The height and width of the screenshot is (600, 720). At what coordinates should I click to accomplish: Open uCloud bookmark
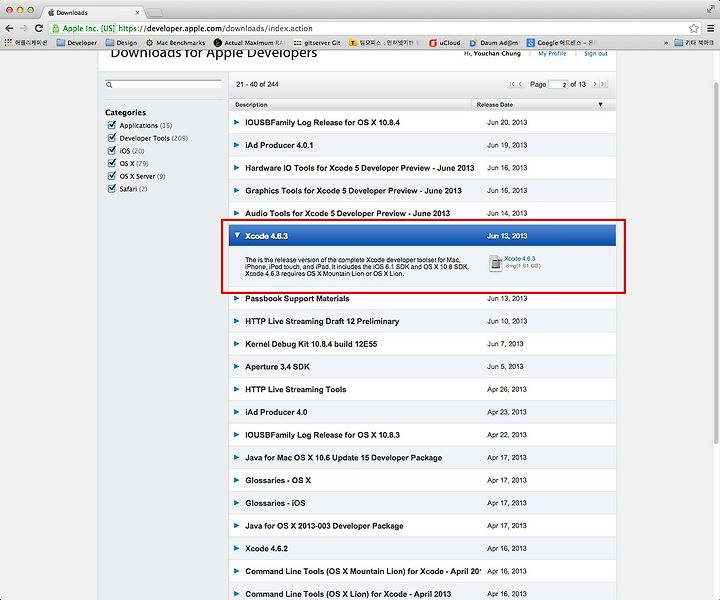point(444,43)
